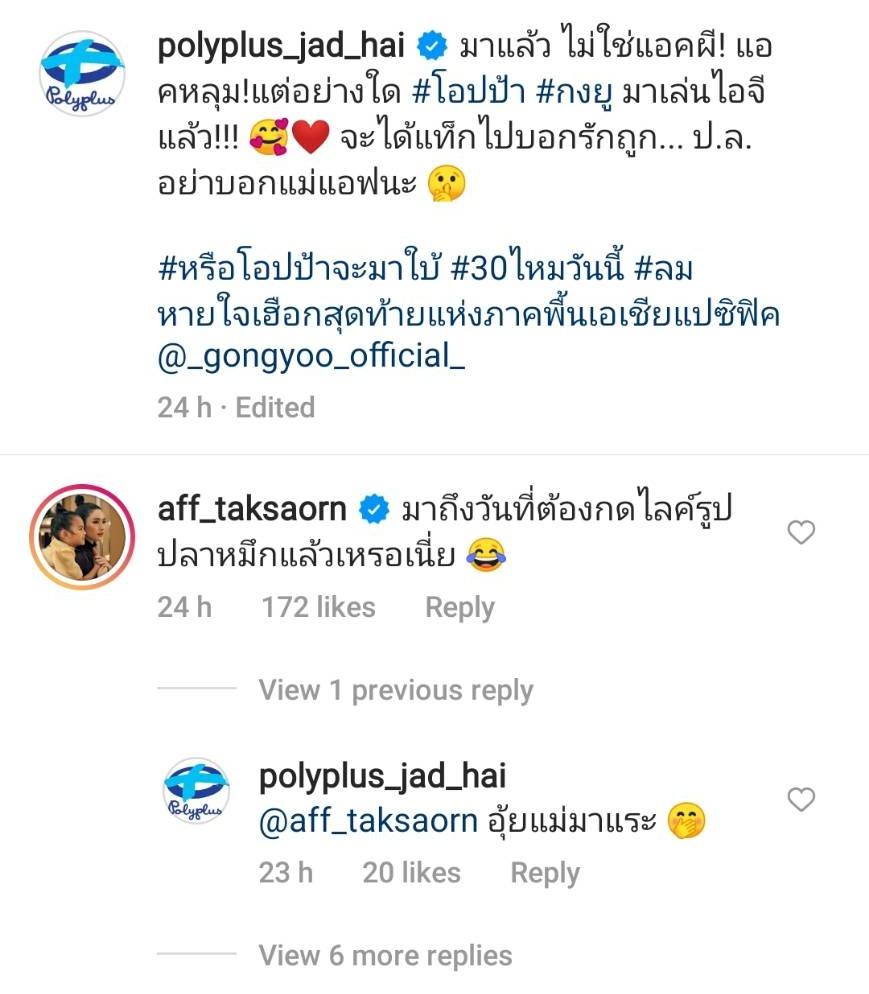The image size is (869, 994).
Task: Tap the small Polyplus avatar in the reply
Action: [196, 791]
